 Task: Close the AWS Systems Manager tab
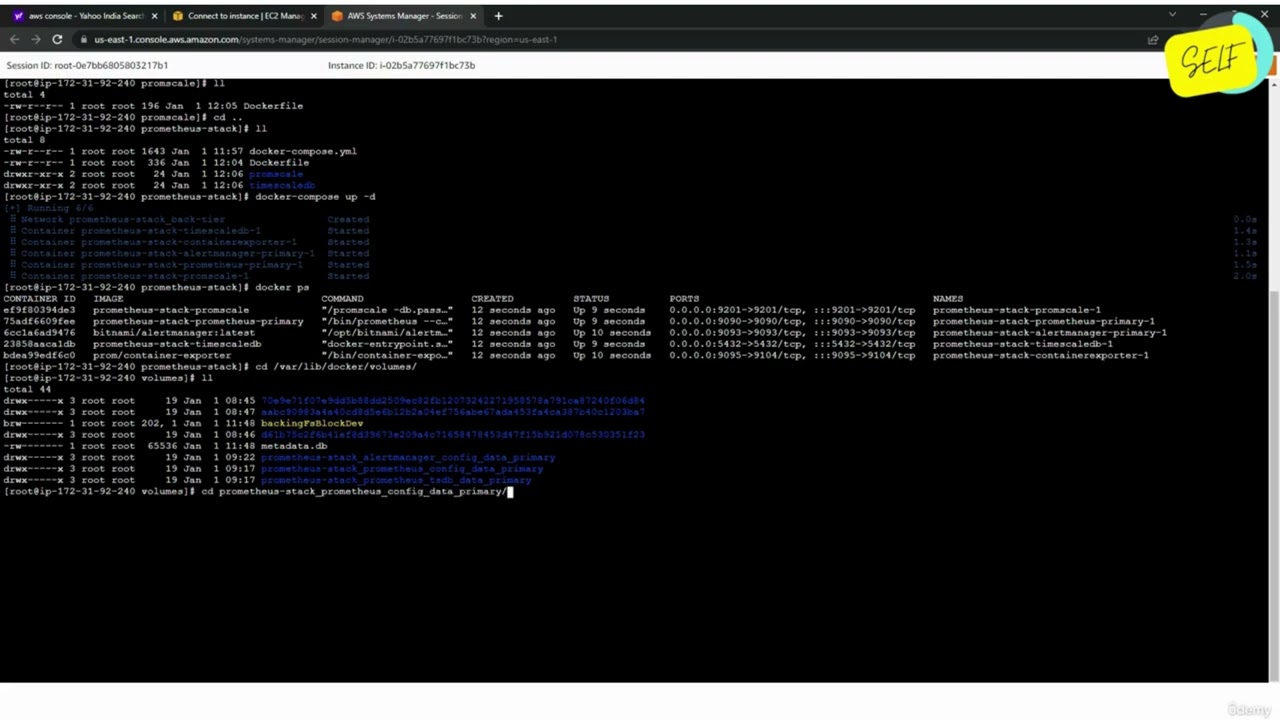(x=474, y=16)
